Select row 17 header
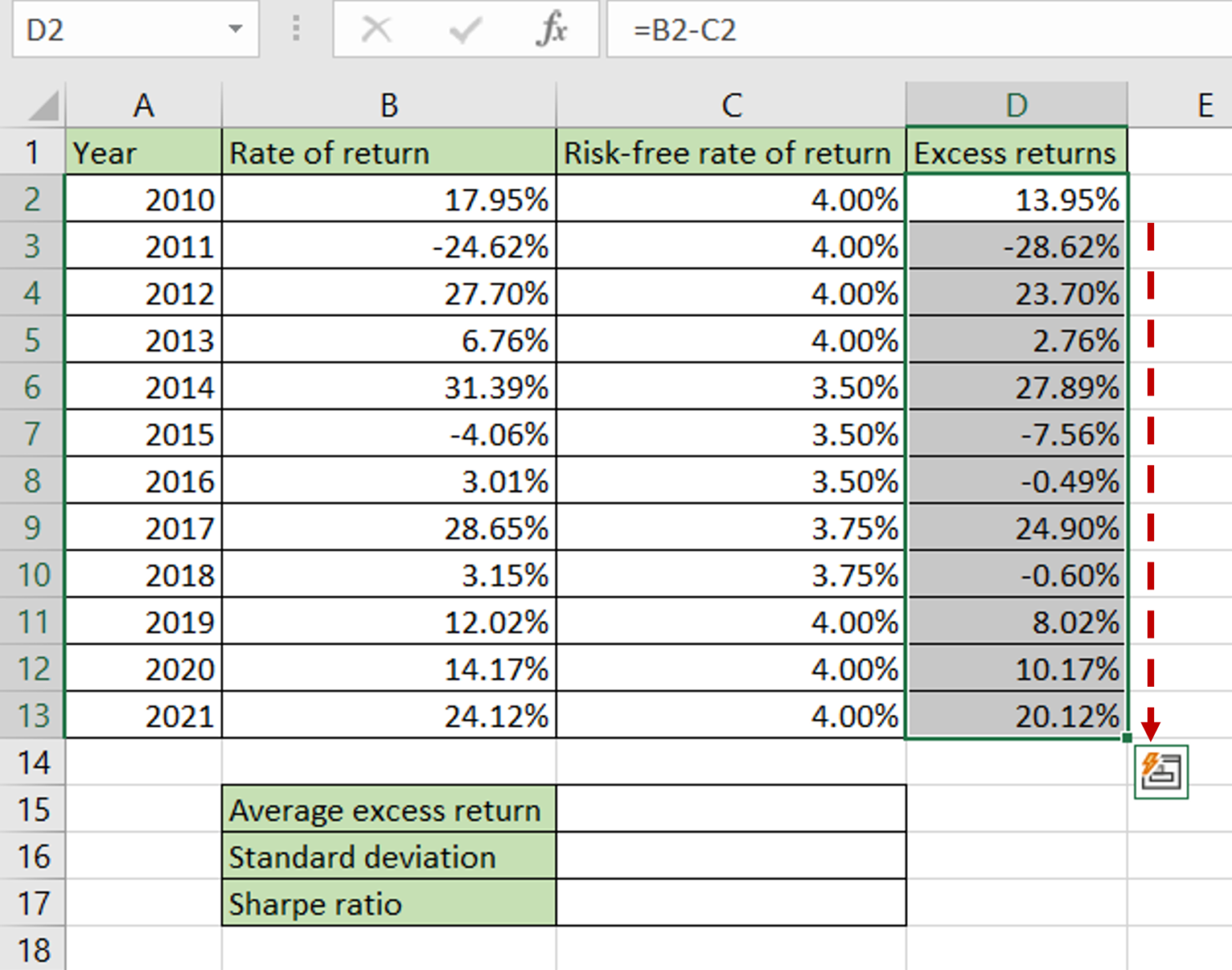Image resolution: width=1232 pixels, height=970 pixels. pyautogui.click(x=33, y=904)
